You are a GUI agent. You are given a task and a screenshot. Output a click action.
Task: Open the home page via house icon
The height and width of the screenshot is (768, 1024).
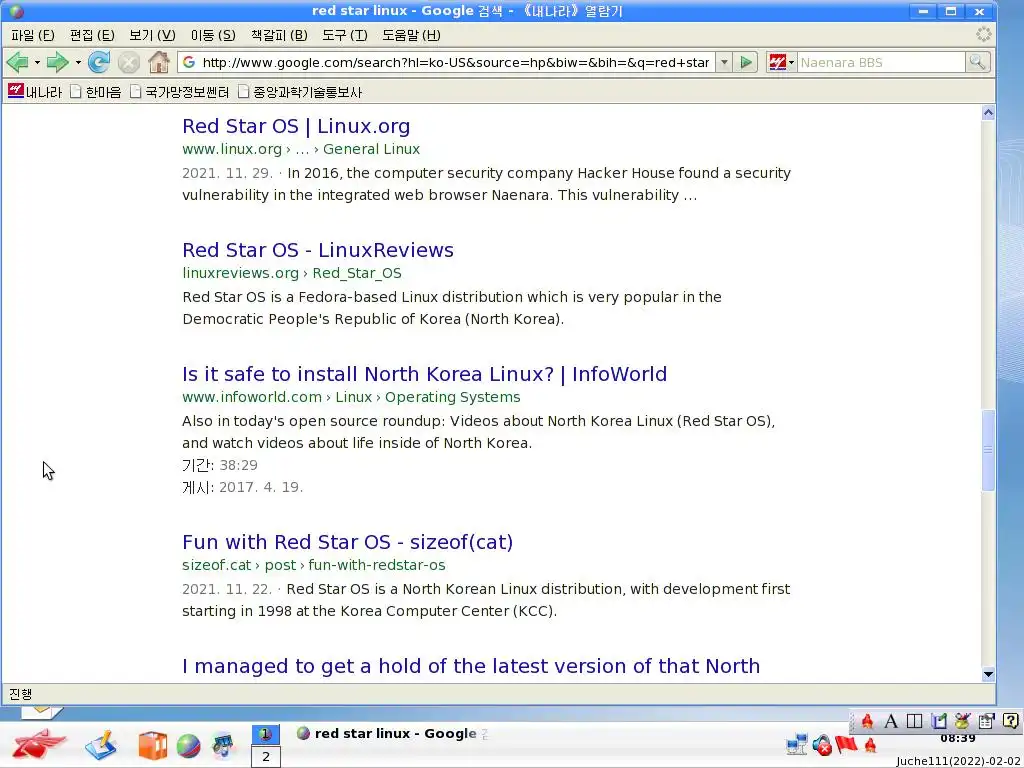pos(158,63)
